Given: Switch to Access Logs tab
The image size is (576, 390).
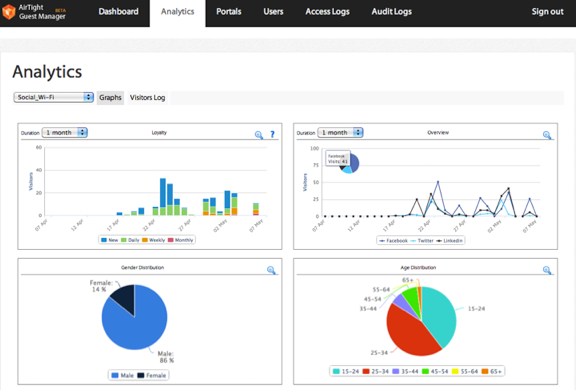Looking at the screenshot, I should 327,12.
